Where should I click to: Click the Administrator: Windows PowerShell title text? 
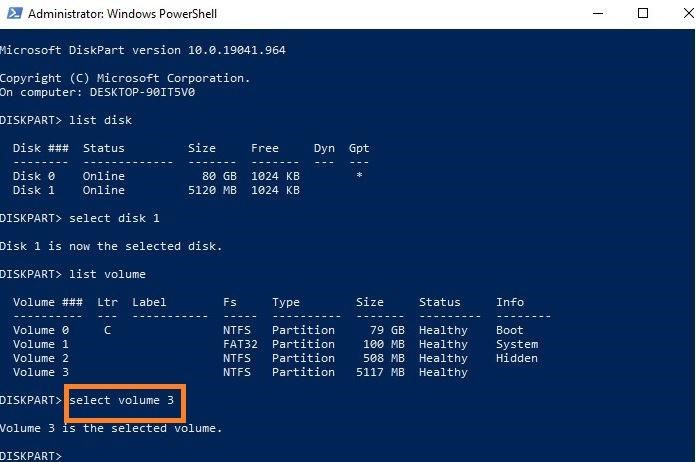pos(122,14)
